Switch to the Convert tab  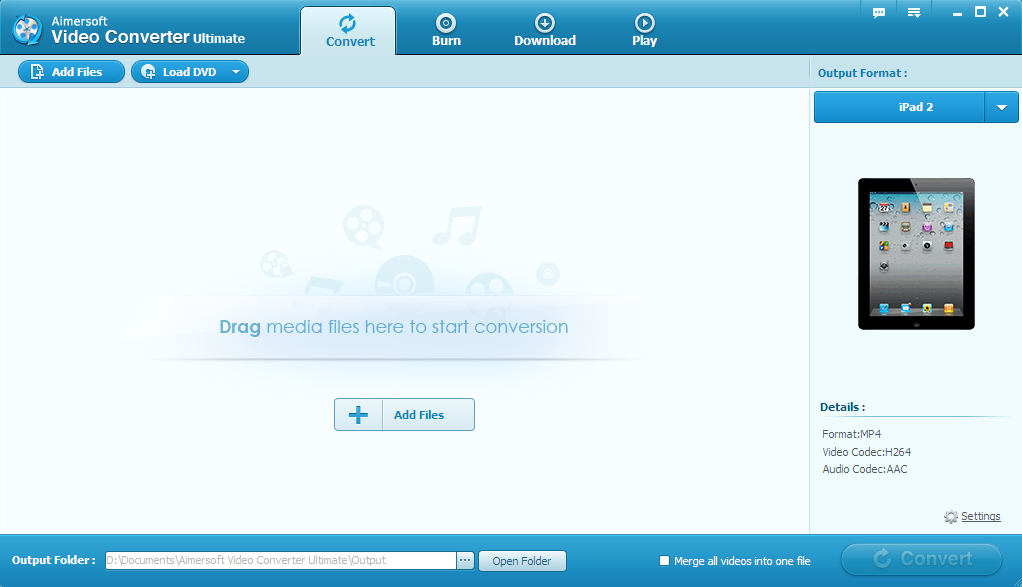coord(348,31)
